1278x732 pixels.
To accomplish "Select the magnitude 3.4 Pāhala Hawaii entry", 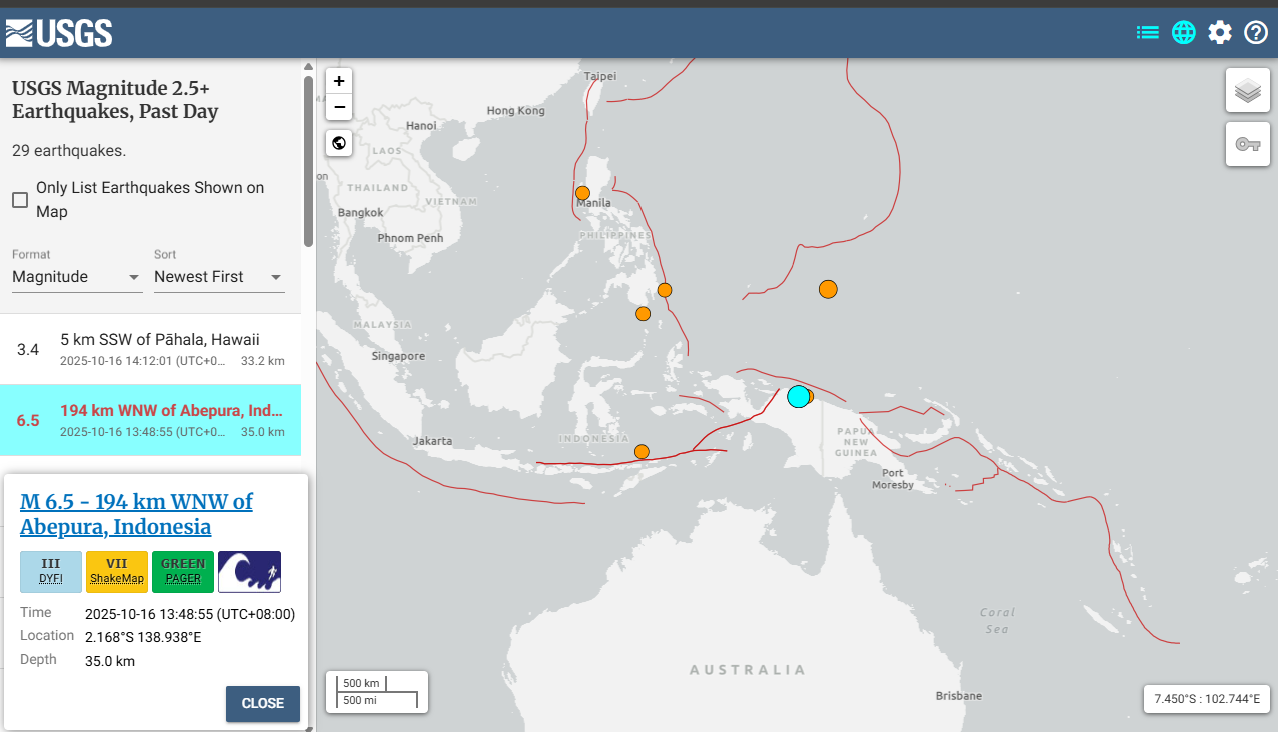I will 152,348.
